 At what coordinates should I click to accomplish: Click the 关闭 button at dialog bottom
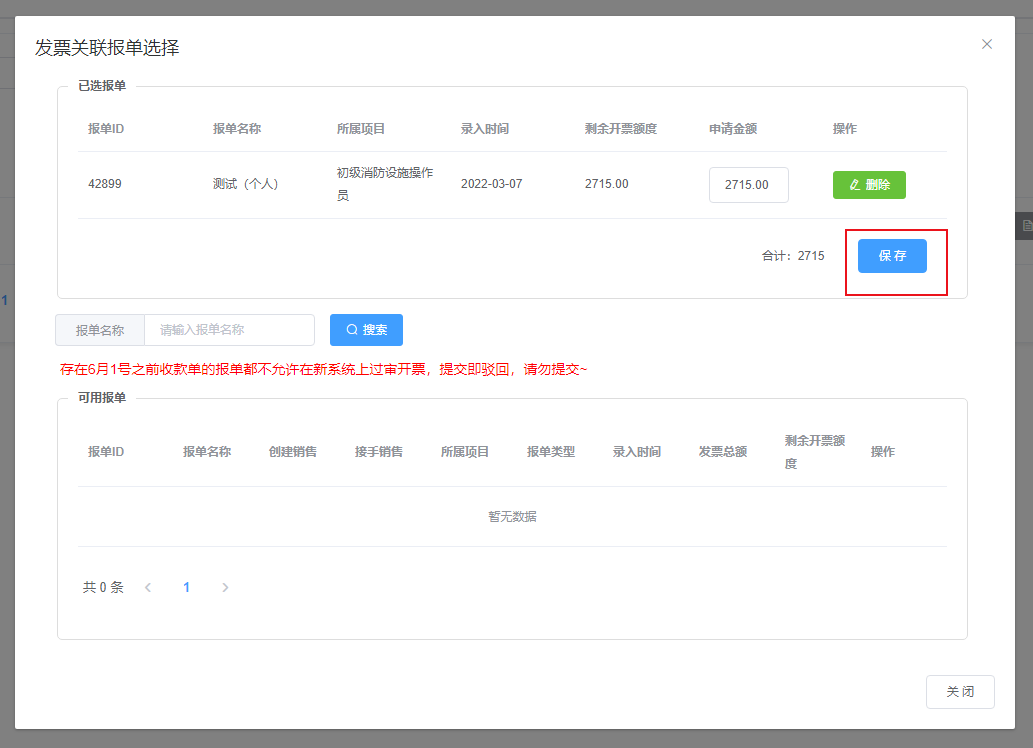(x=960, y=692)
